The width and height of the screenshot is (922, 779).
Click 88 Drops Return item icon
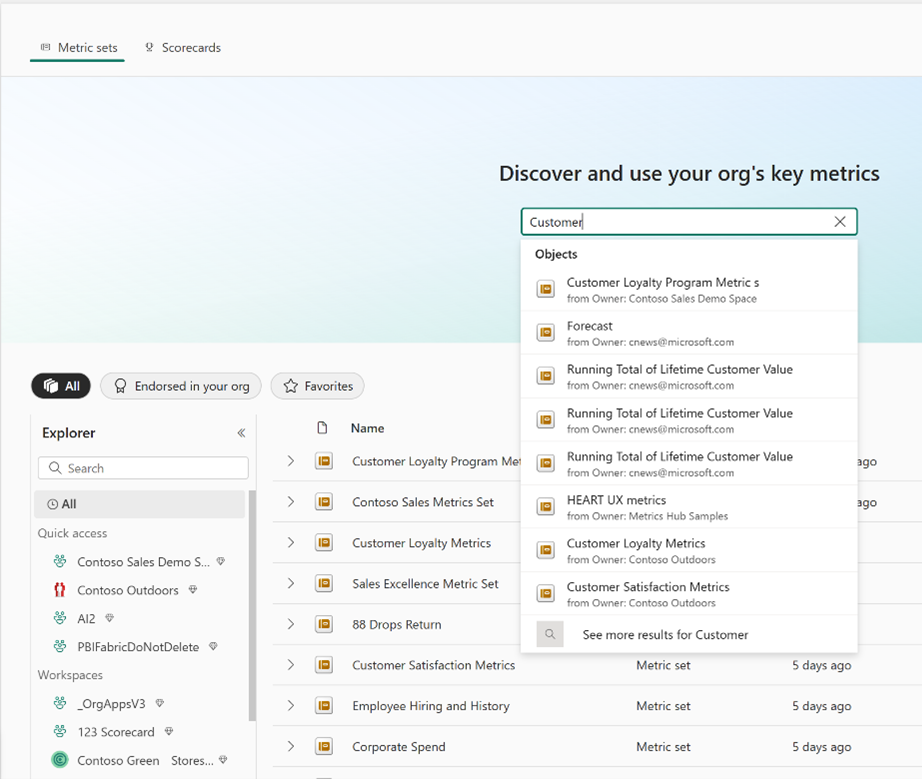pos(324,624)
